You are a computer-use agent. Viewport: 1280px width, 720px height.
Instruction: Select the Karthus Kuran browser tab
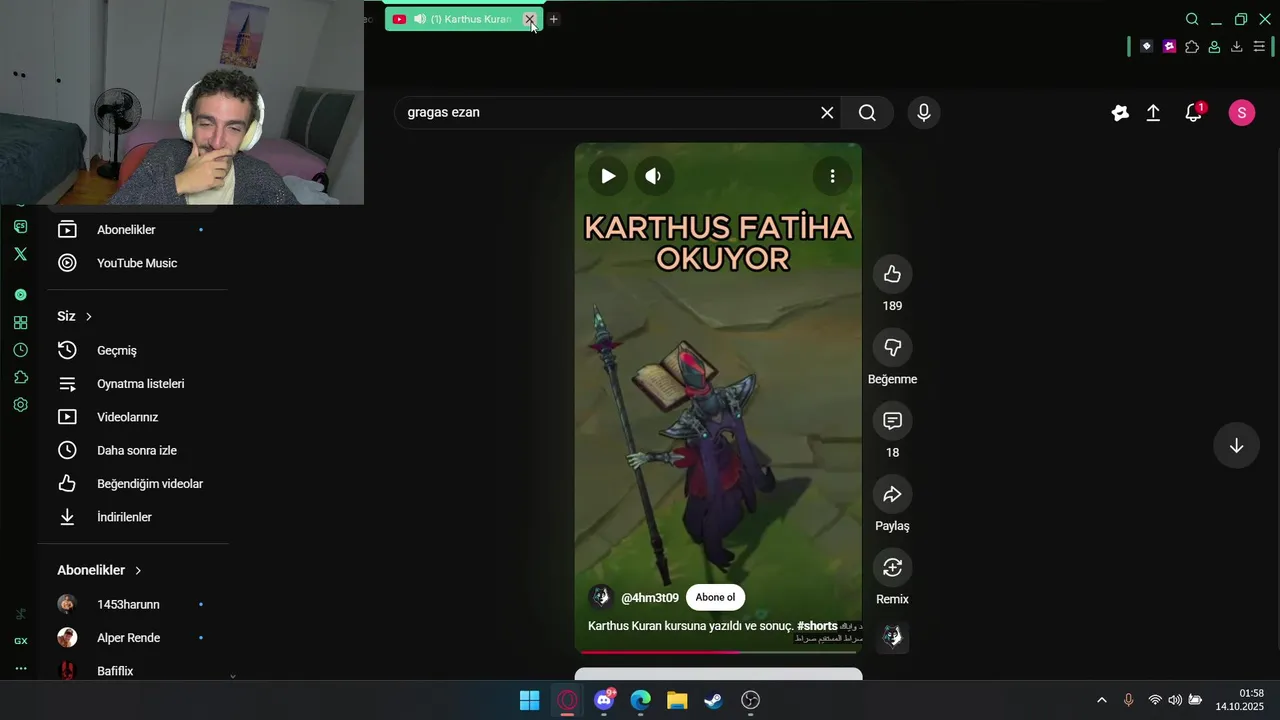tap(464, 19)
